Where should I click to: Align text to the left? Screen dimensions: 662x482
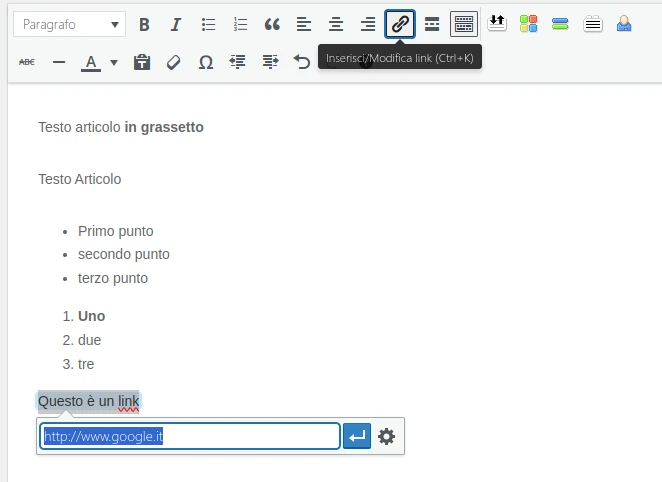click(304, 24)
